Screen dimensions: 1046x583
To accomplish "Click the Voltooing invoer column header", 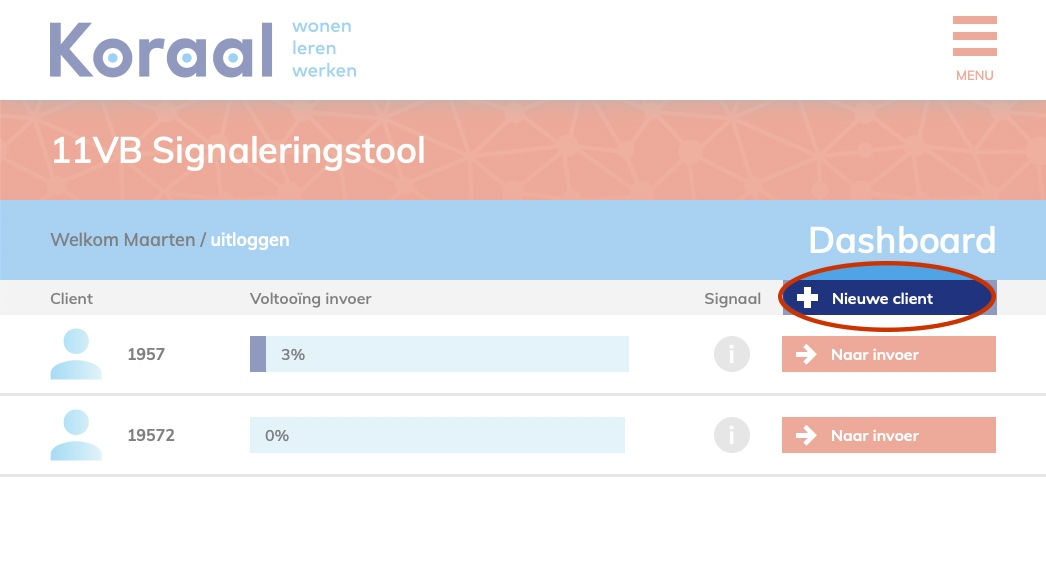I will click(310, 298).
